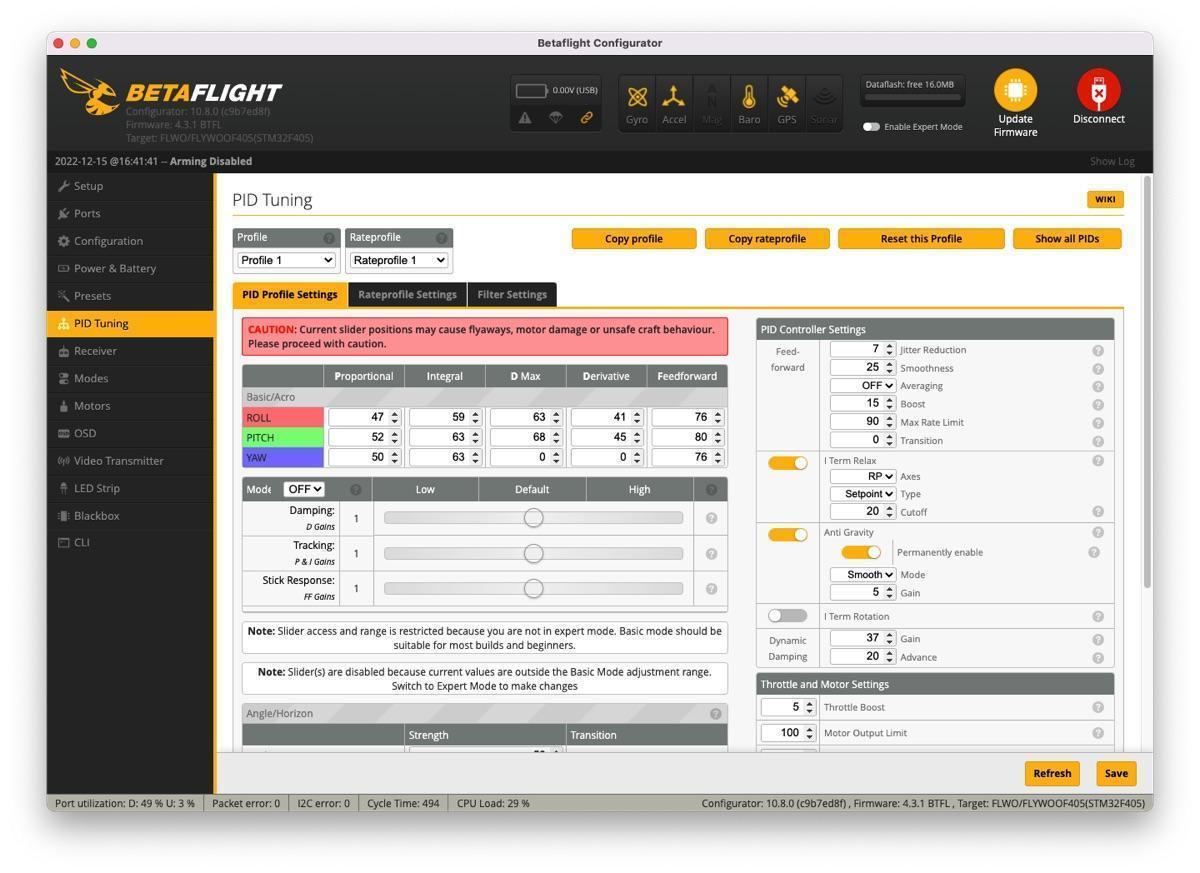The height and width of the screenshot is (873, 1200).
Task: Open the WIKI link button
Action: [x=1105, y=199]
